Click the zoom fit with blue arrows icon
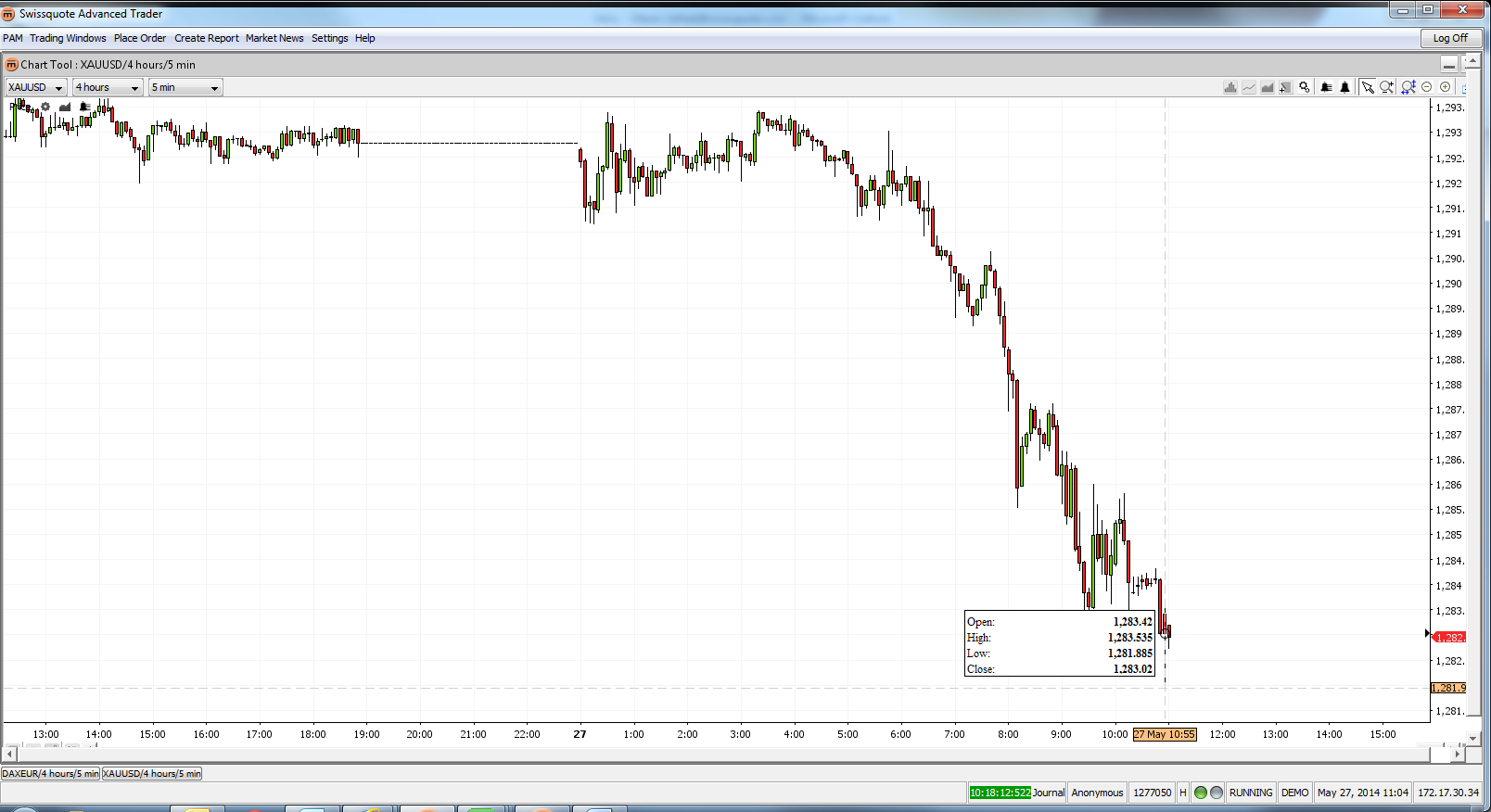The width and height of the screenshot is (1491, 812). tap(1408, 87)
